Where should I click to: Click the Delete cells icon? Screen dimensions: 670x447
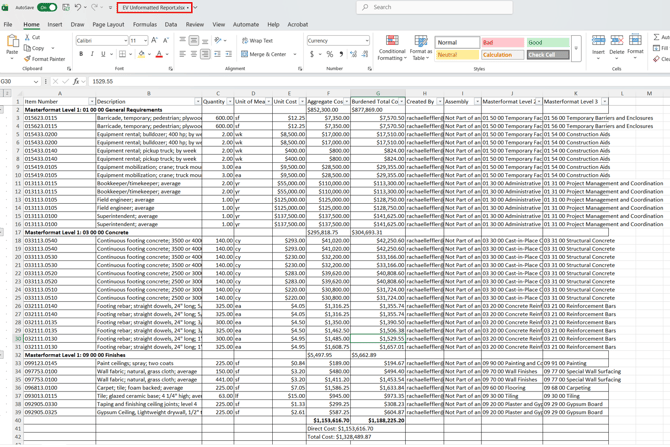pos(617,44)
